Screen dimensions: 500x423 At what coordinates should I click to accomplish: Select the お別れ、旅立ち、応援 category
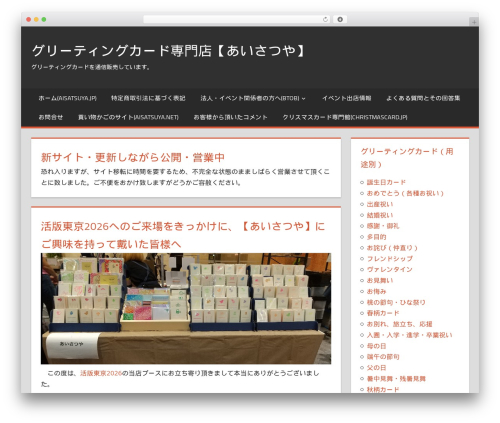[x=400, y=324]
